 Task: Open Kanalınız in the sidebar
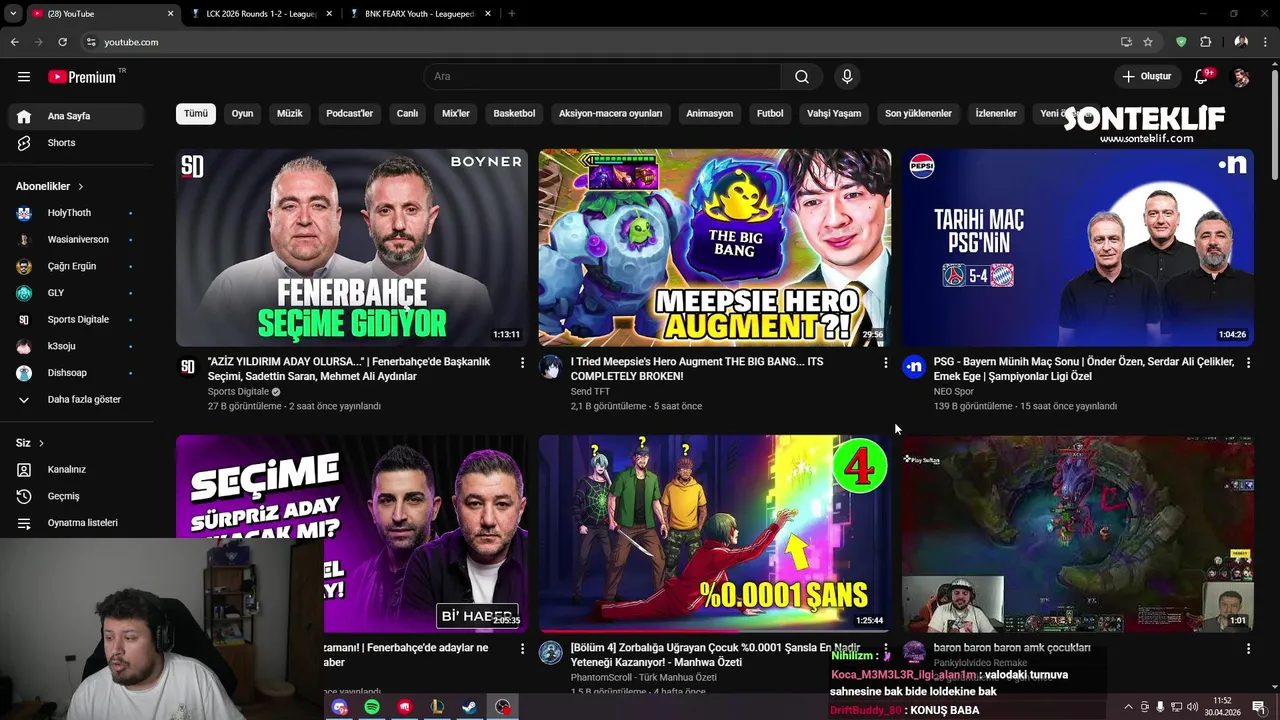[x=76, y=469]
